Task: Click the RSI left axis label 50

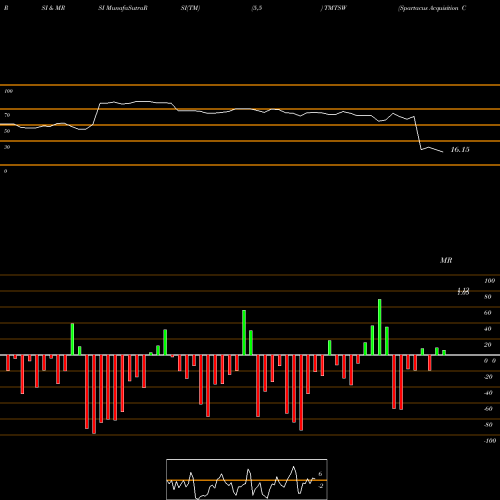Action: pyautogui.click(x=7, y=131)
